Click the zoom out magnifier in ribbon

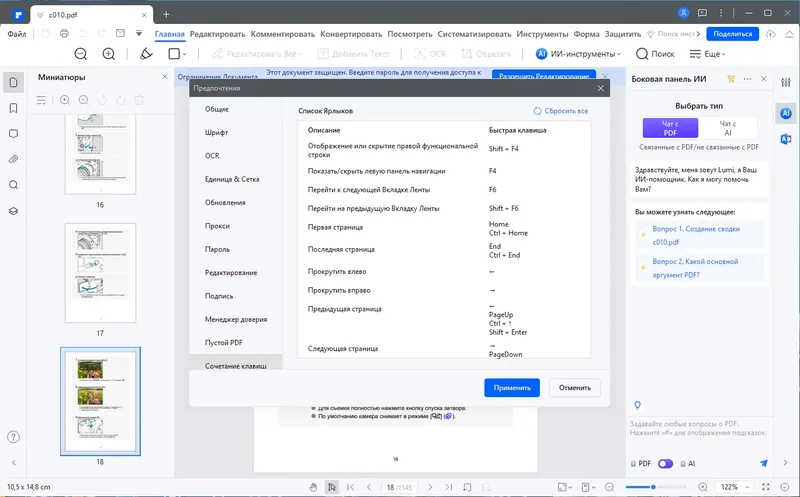(81, 54)
